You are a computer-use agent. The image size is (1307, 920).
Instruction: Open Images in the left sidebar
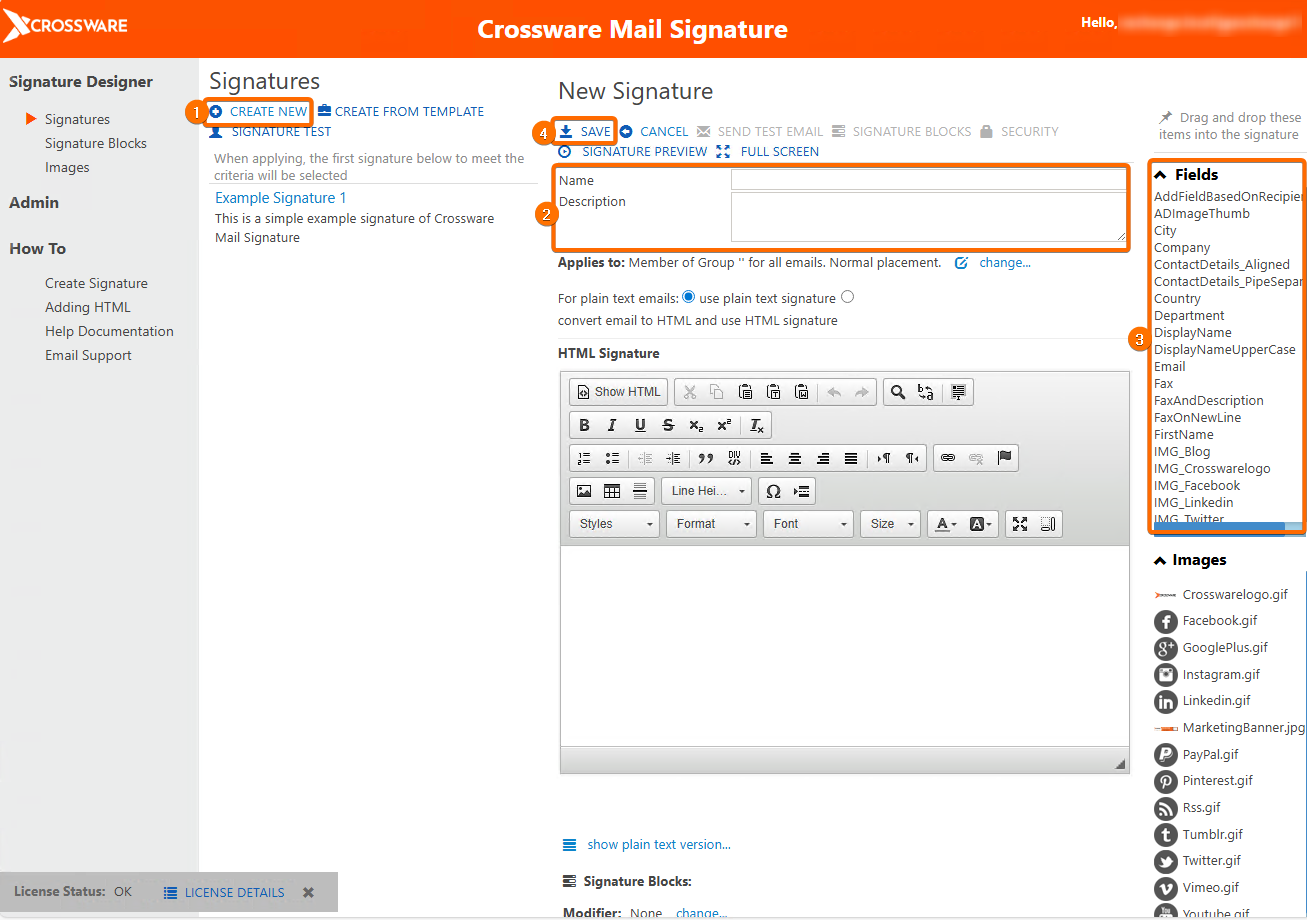click(x=67, y=167)
